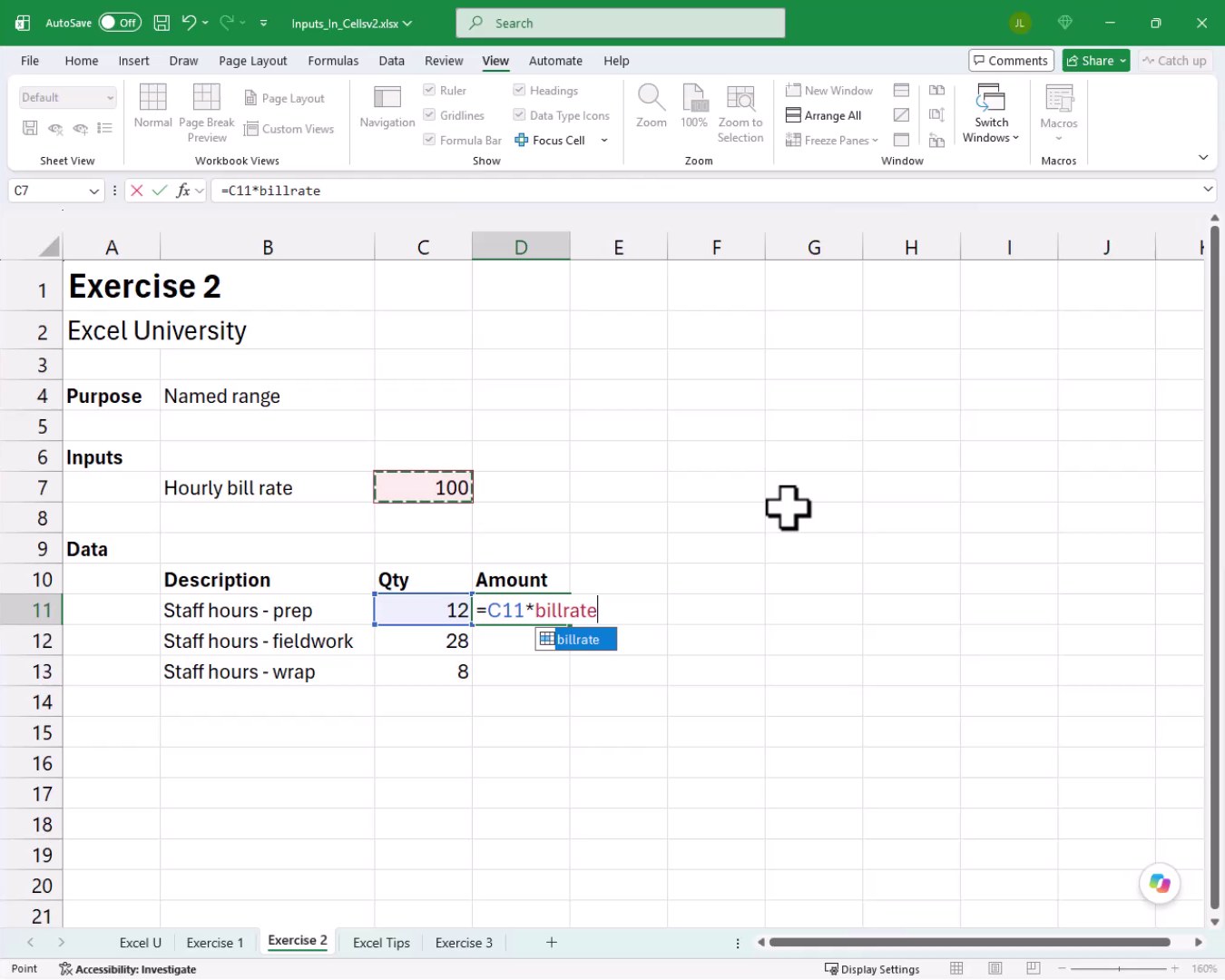Toggle the Headings checkbox
The width and height of the screenshot is (1225, 980).
519,90
